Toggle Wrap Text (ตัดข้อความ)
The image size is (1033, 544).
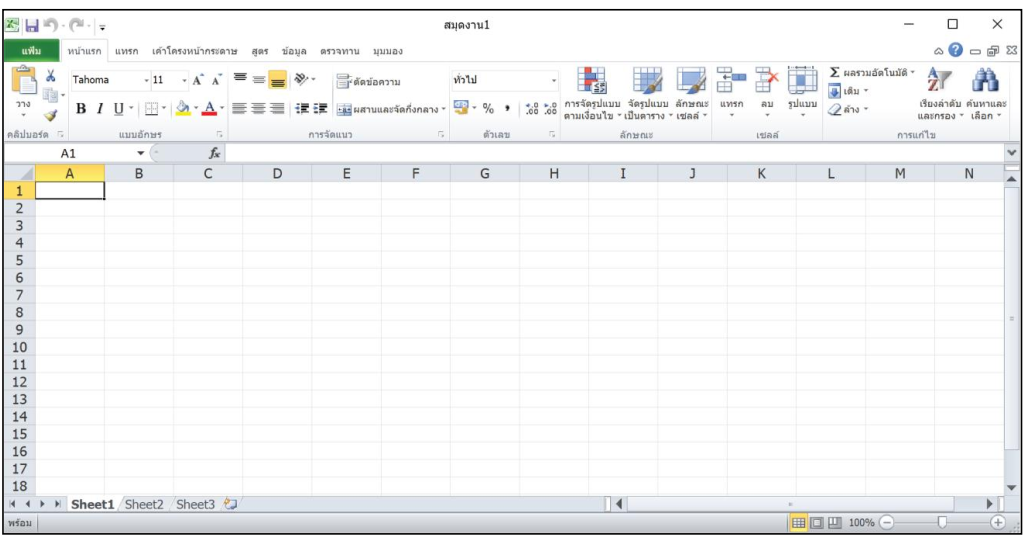coord(369,82)
